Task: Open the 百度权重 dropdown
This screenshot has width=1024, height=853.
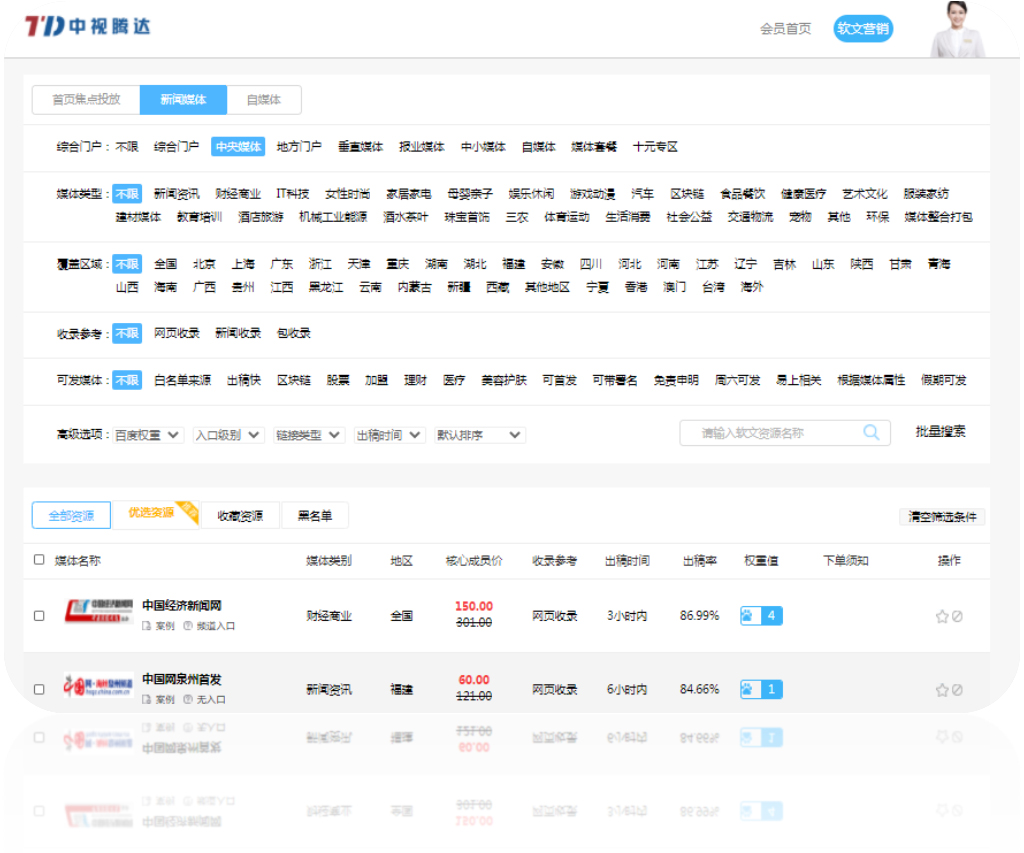Action: (148, 435)
